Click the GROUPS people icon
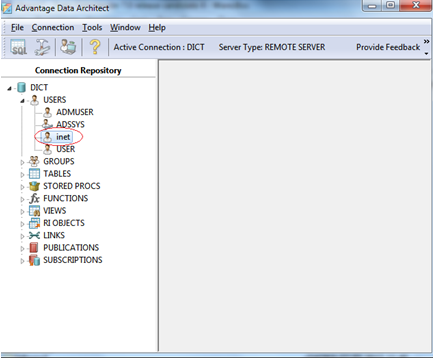 (x=34, y=161)
